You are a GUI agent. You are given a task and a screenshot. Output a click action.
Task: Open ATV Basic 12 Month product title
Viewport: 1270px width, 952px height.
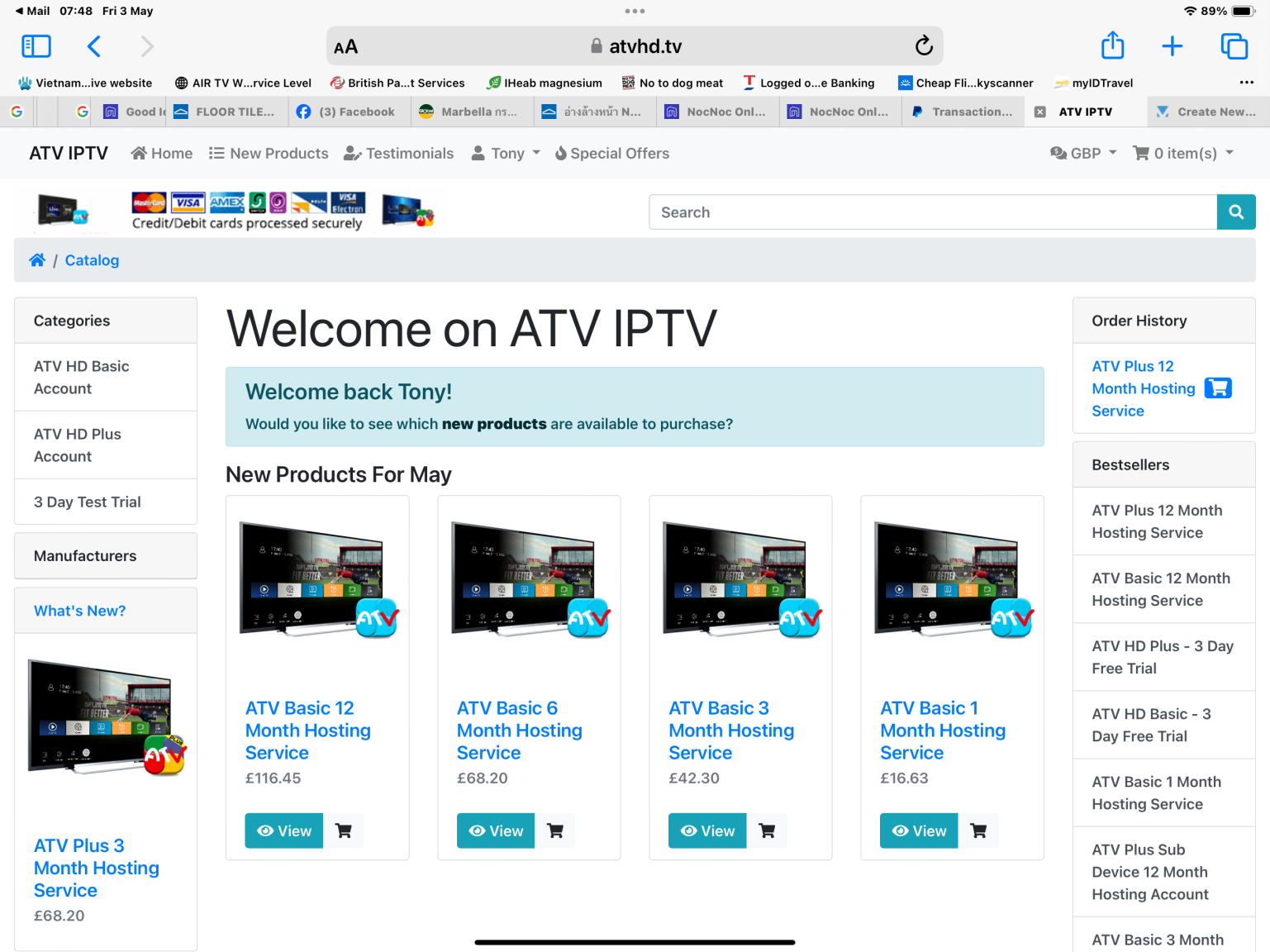[307, 731]
